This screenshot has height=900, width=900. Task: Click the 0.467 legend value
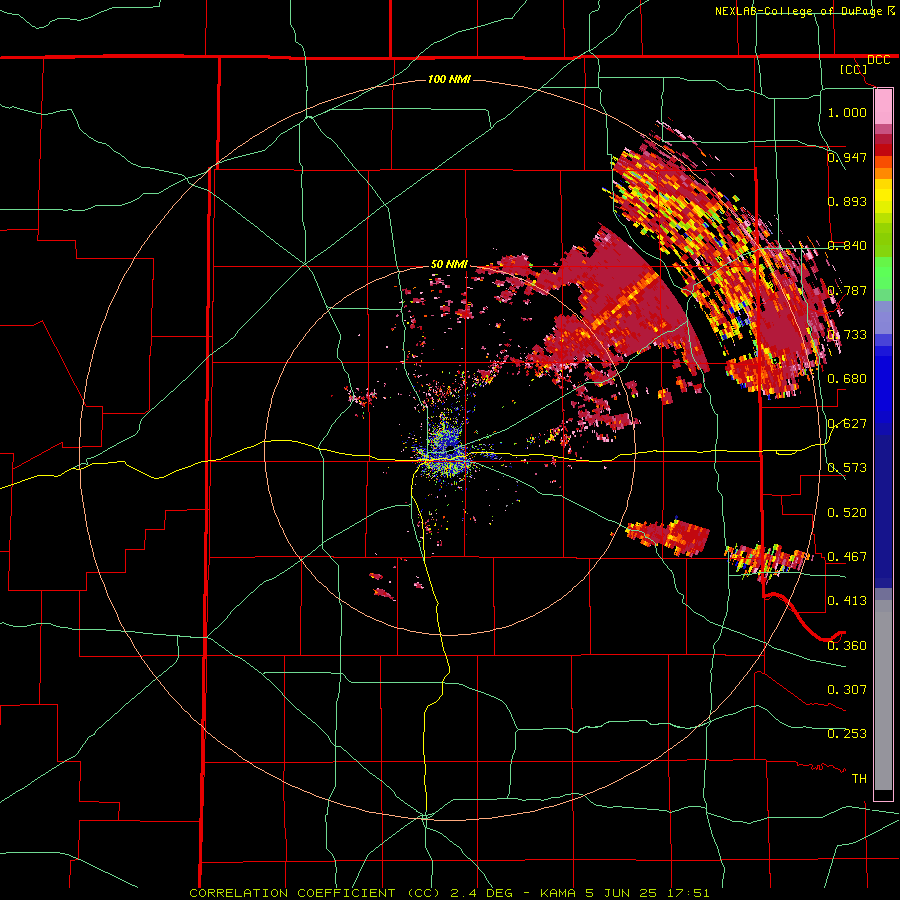click(847, 556)
